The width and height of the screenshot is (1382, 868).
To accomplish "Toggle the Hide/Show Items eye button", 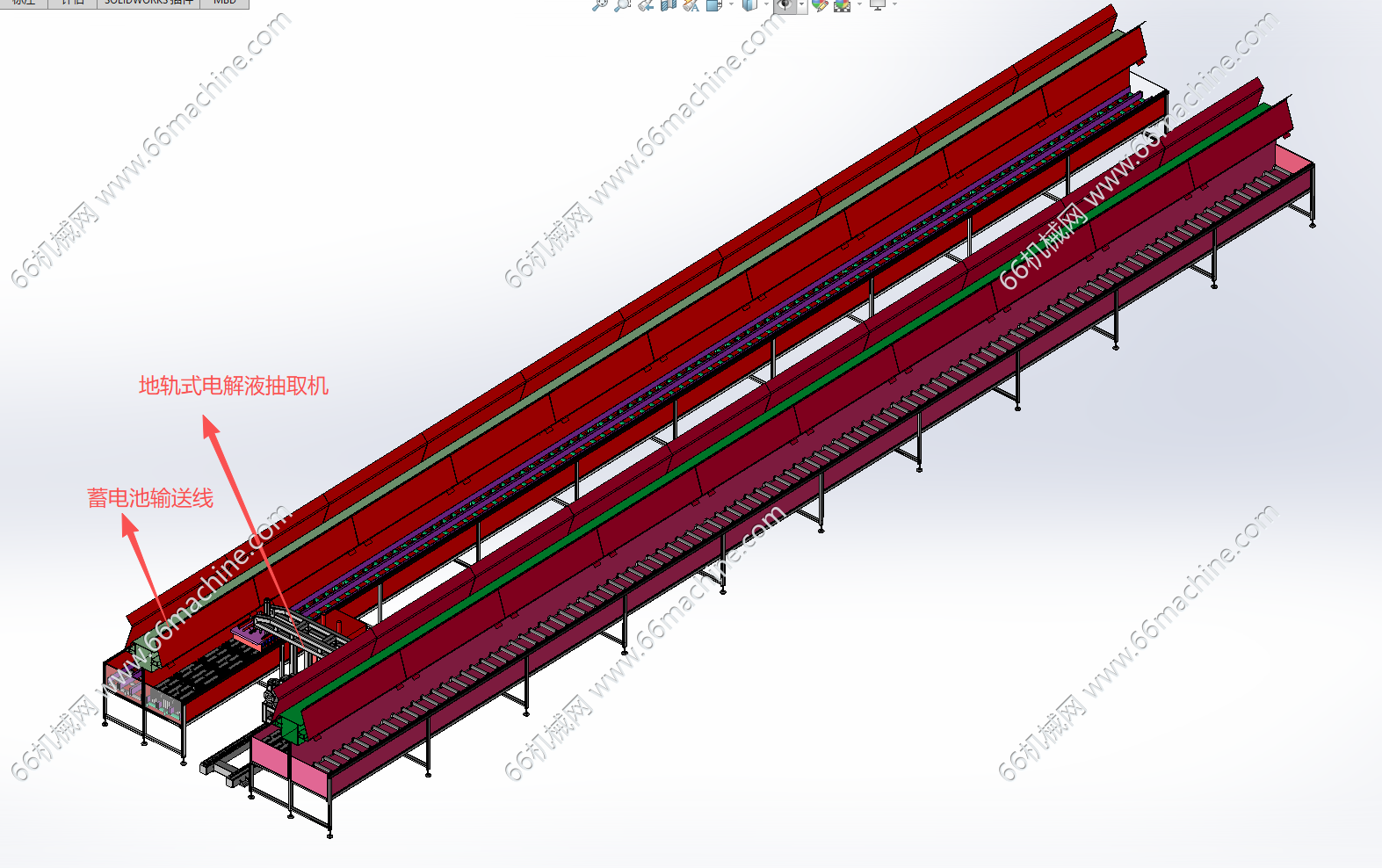I will click(x=785, y=4).
